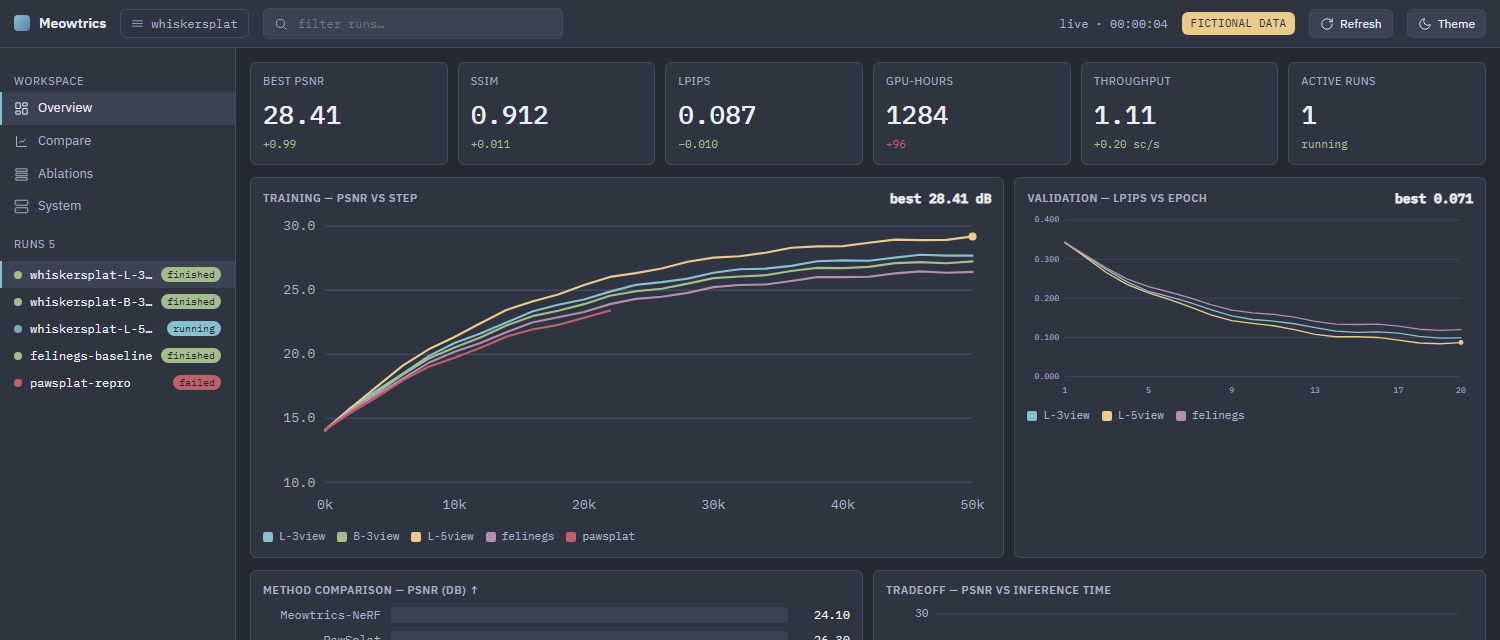Viewport: 1500px width, 640px height.
Task: Click the green dot beside felinegs-baseline
Action: coord(18,356)
